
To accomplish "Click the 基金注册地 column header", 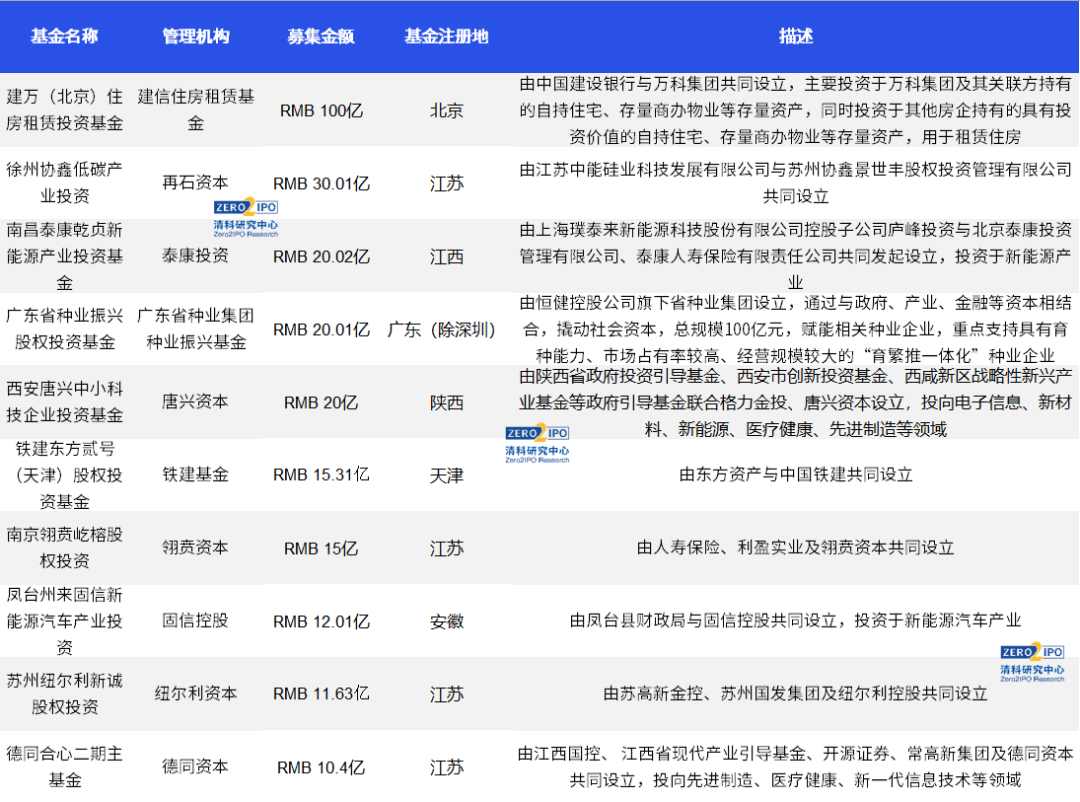I will pyautogui.click(x=446, y=36).
